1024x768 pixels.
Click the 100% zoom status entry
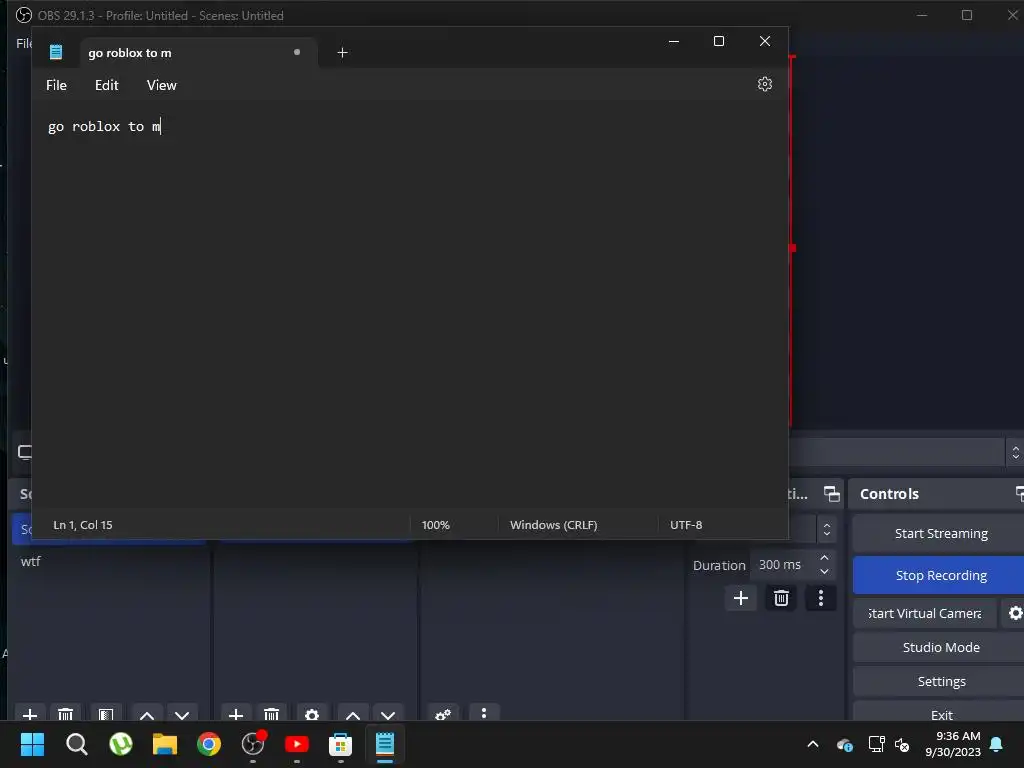pyautogui.click(x=436, y=525)
